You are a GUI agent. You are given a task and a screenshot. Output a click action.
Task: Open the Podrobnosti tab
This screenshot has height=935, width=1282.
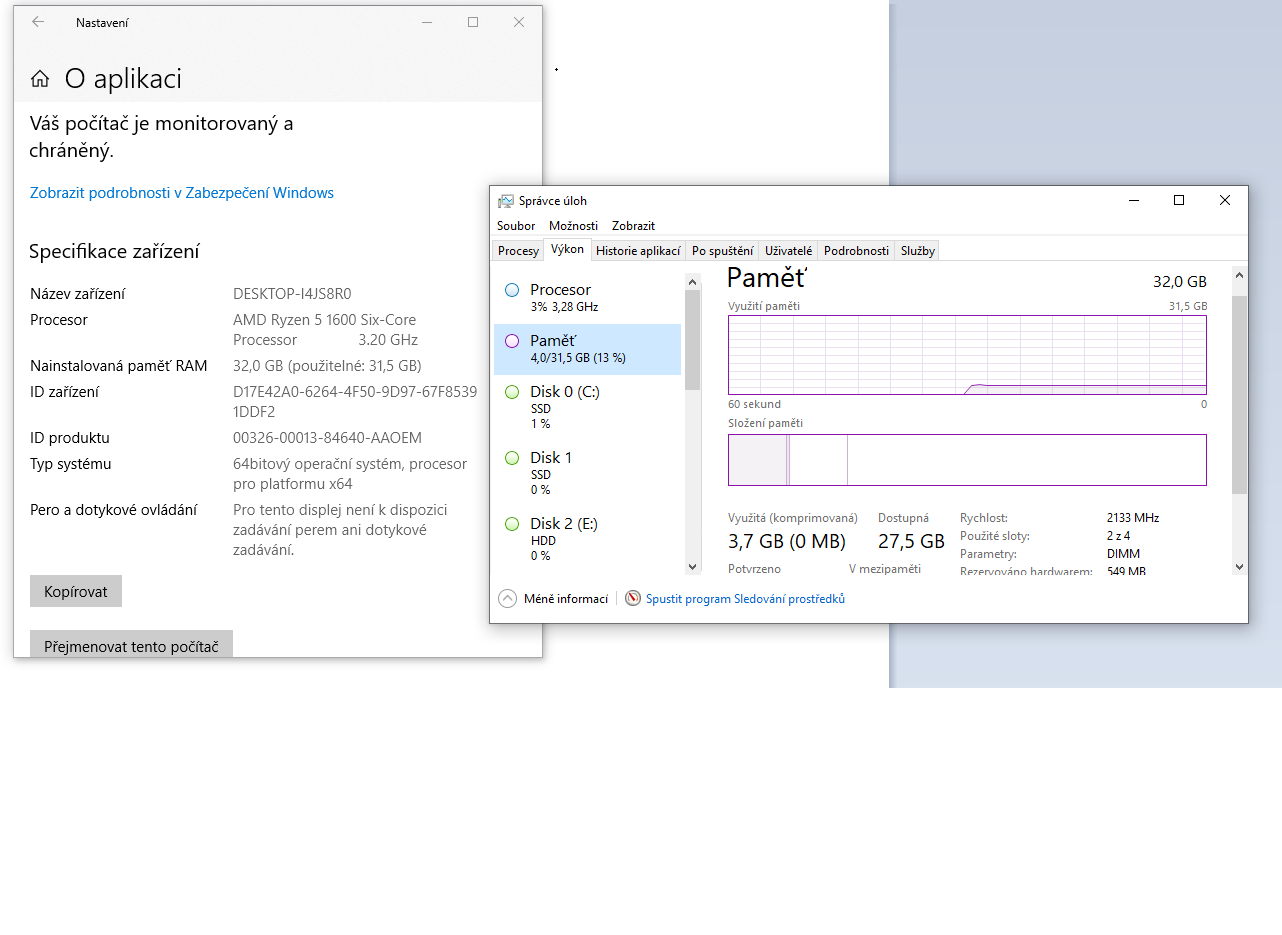point(856,251)
